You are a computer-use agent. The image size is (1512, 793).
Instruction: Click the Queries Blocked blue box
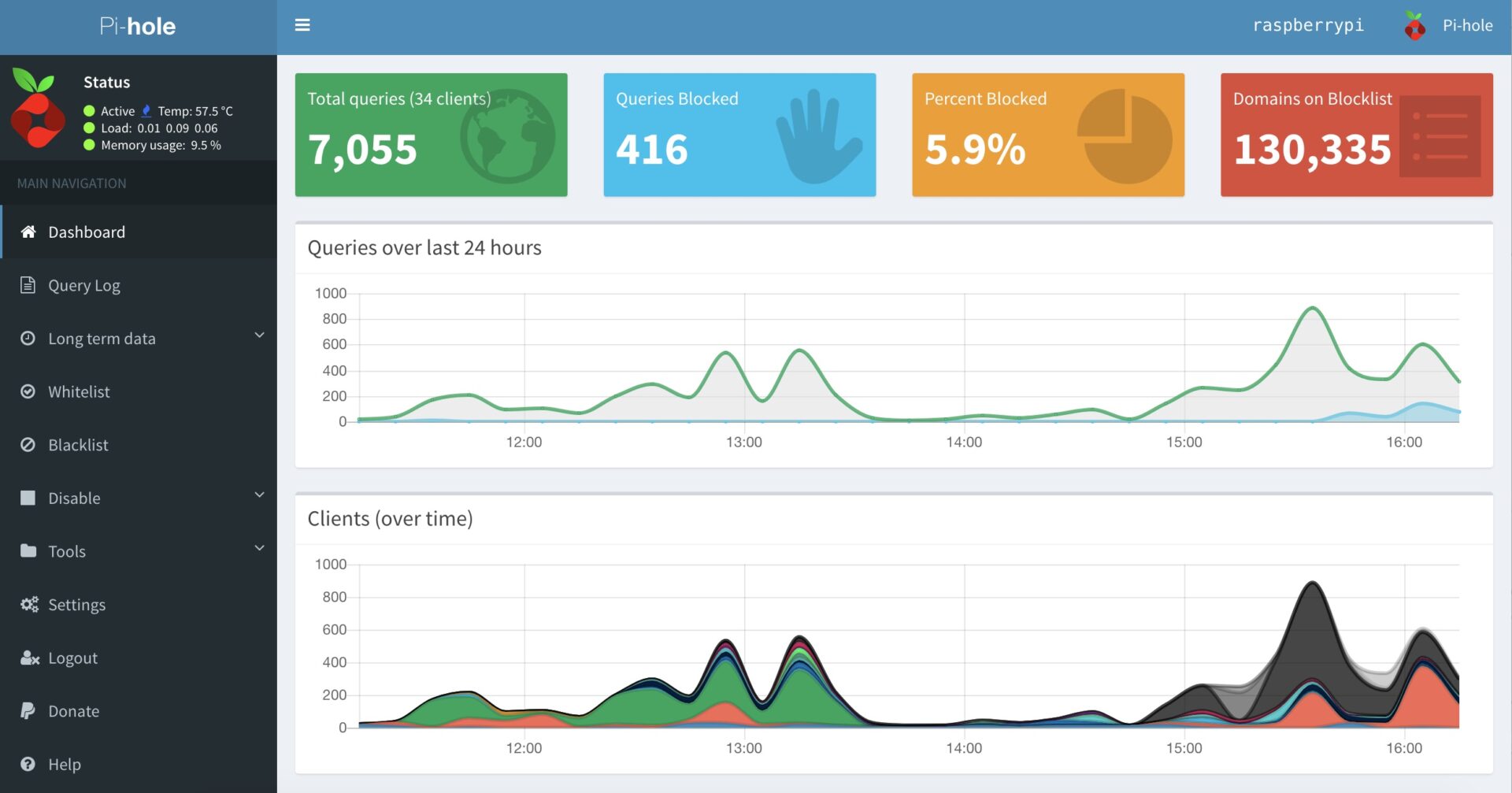[x=739, y=135]
